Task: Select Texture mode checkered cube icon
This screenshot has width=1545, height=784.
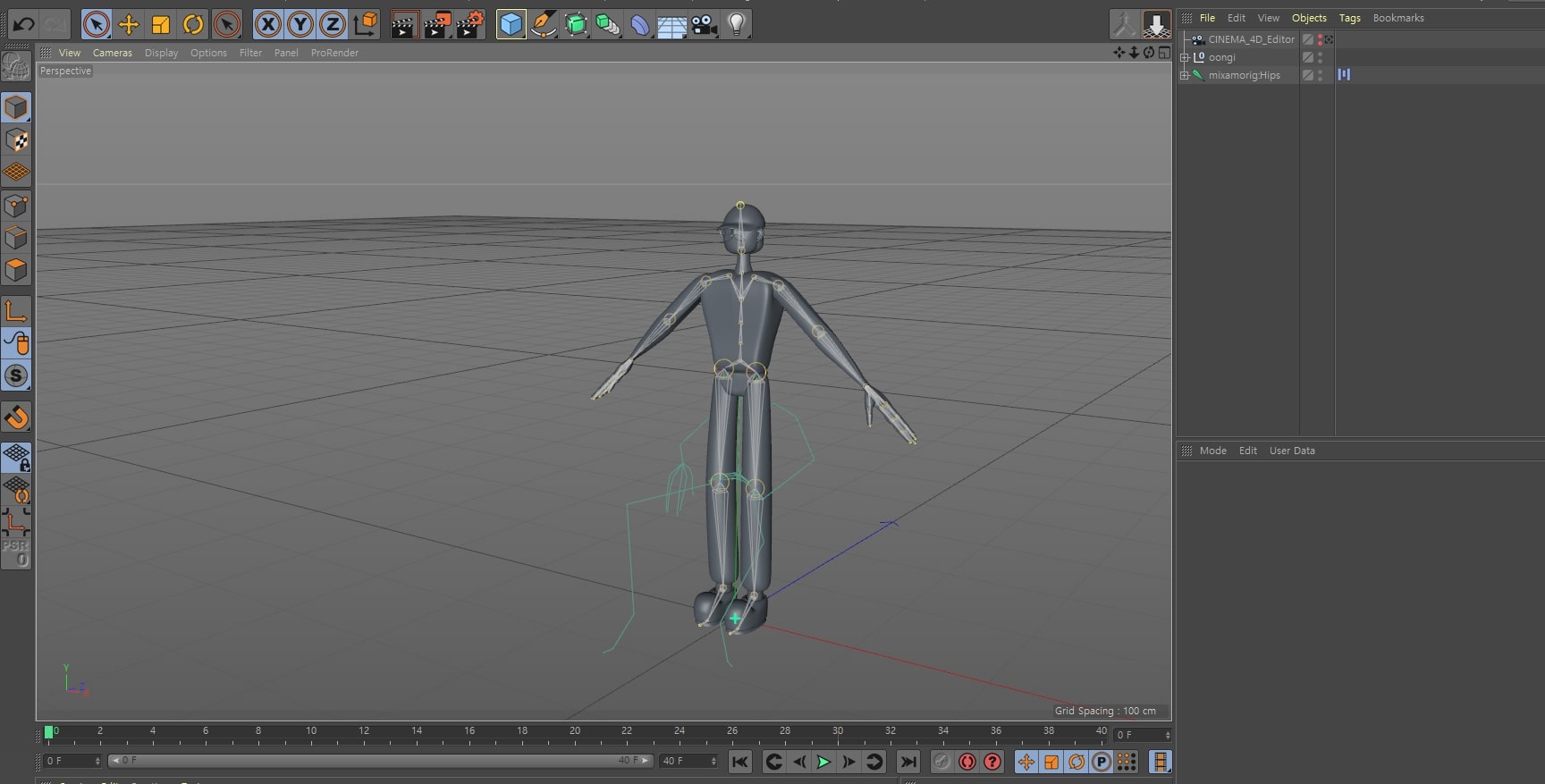Action: coord(16,140)
